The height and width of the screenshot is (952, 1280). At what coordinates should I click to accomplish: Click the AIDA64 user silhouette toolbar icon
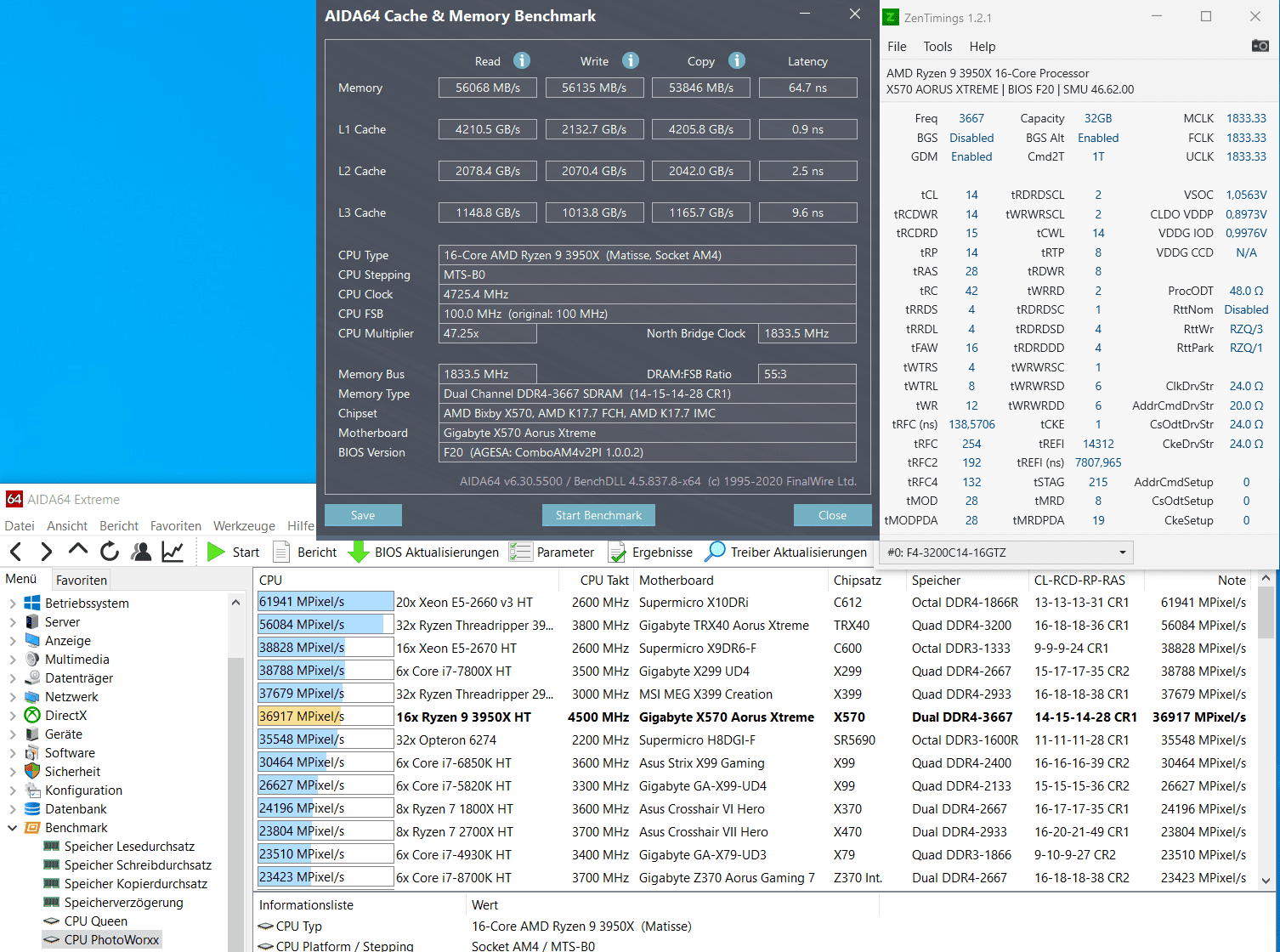click(141, 552)
